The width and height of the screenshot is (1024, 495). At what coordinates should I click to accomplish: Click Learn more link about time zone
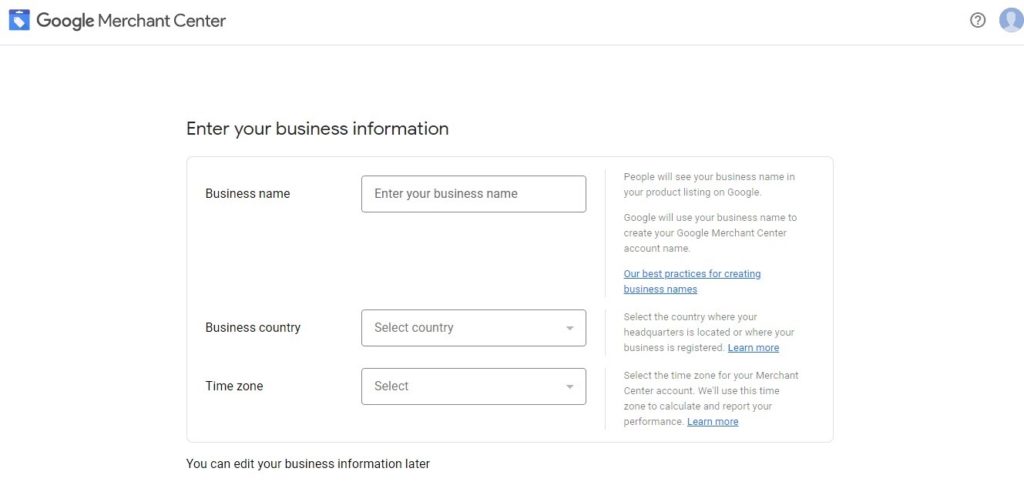712,422
